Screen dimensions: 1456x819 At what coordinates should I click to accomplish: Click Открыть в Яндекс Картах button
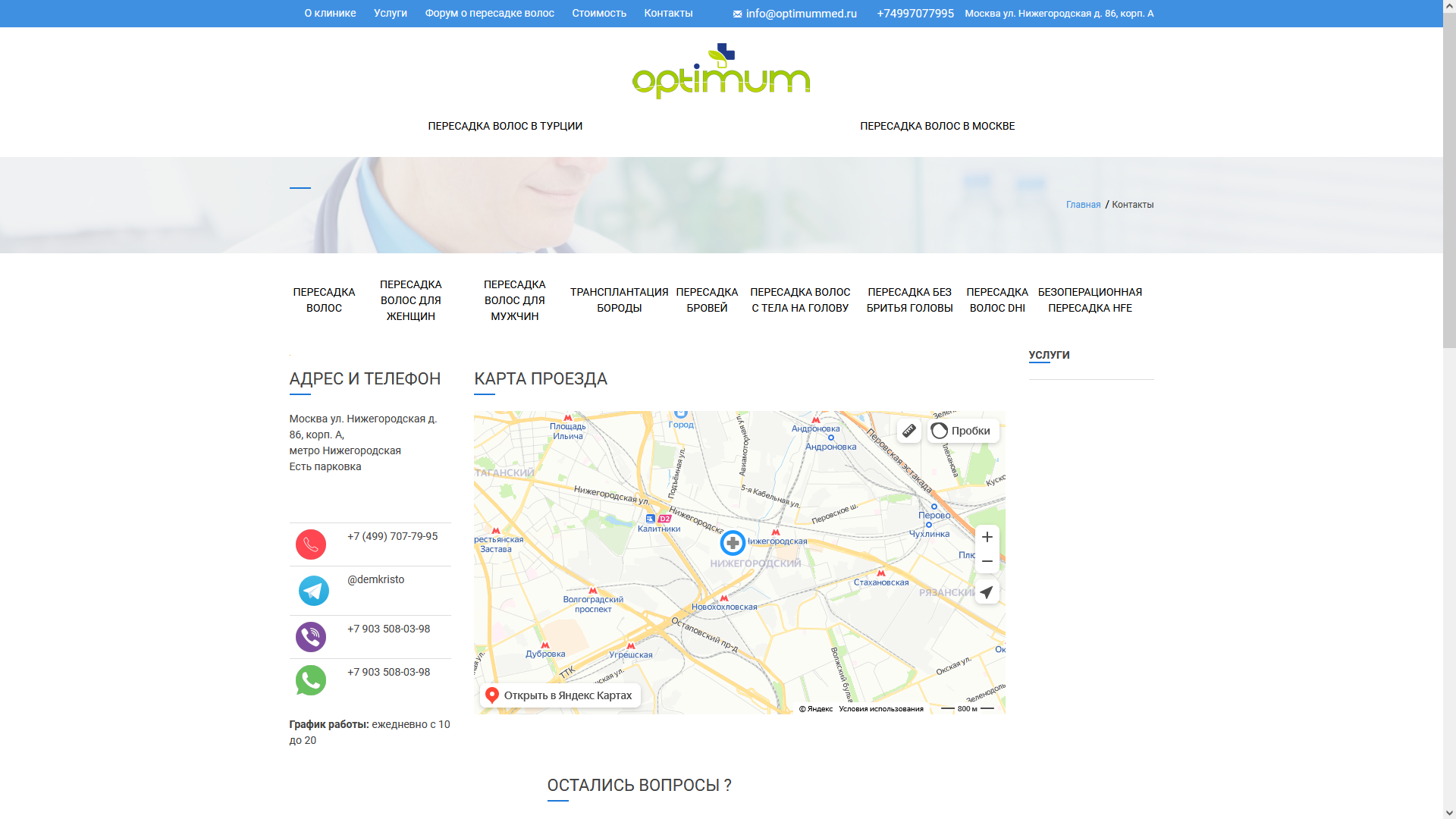coord(560,695)
